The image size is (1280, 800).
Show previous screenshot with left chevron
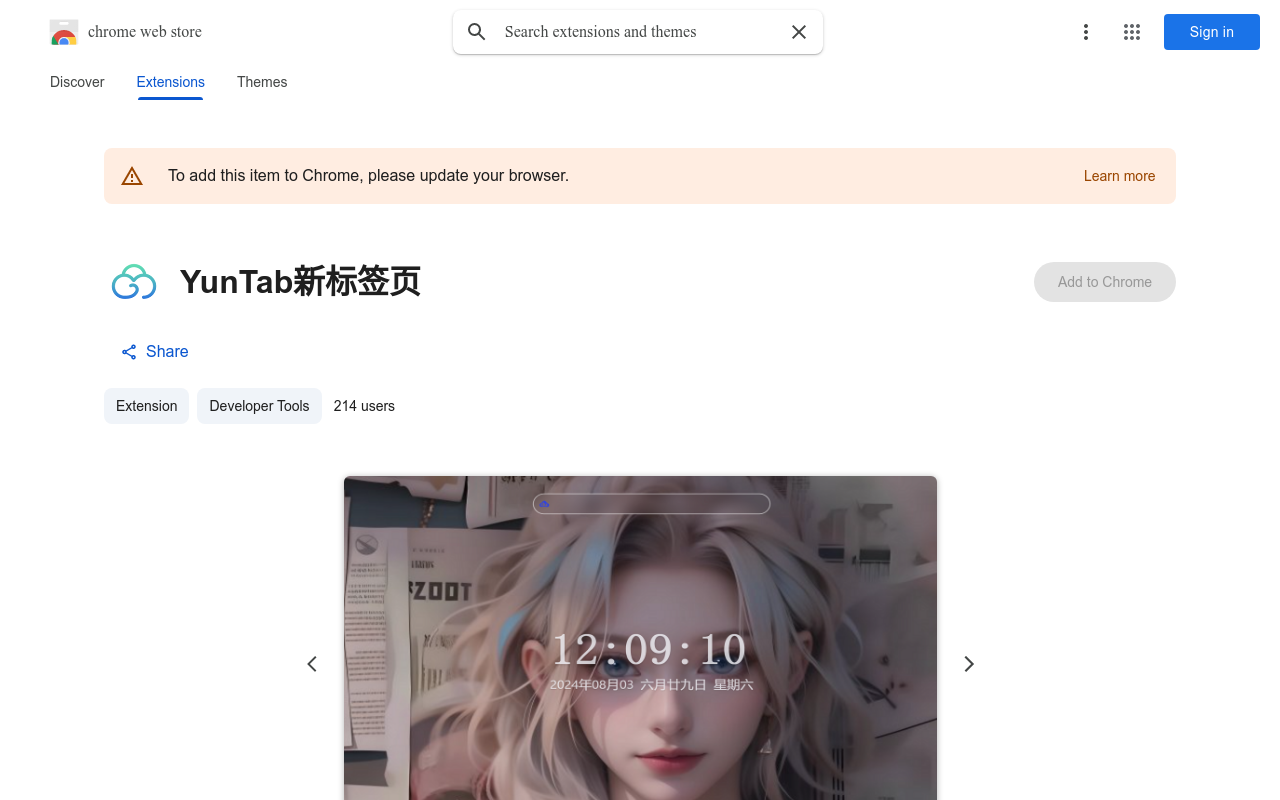click(x=312, y=664)
